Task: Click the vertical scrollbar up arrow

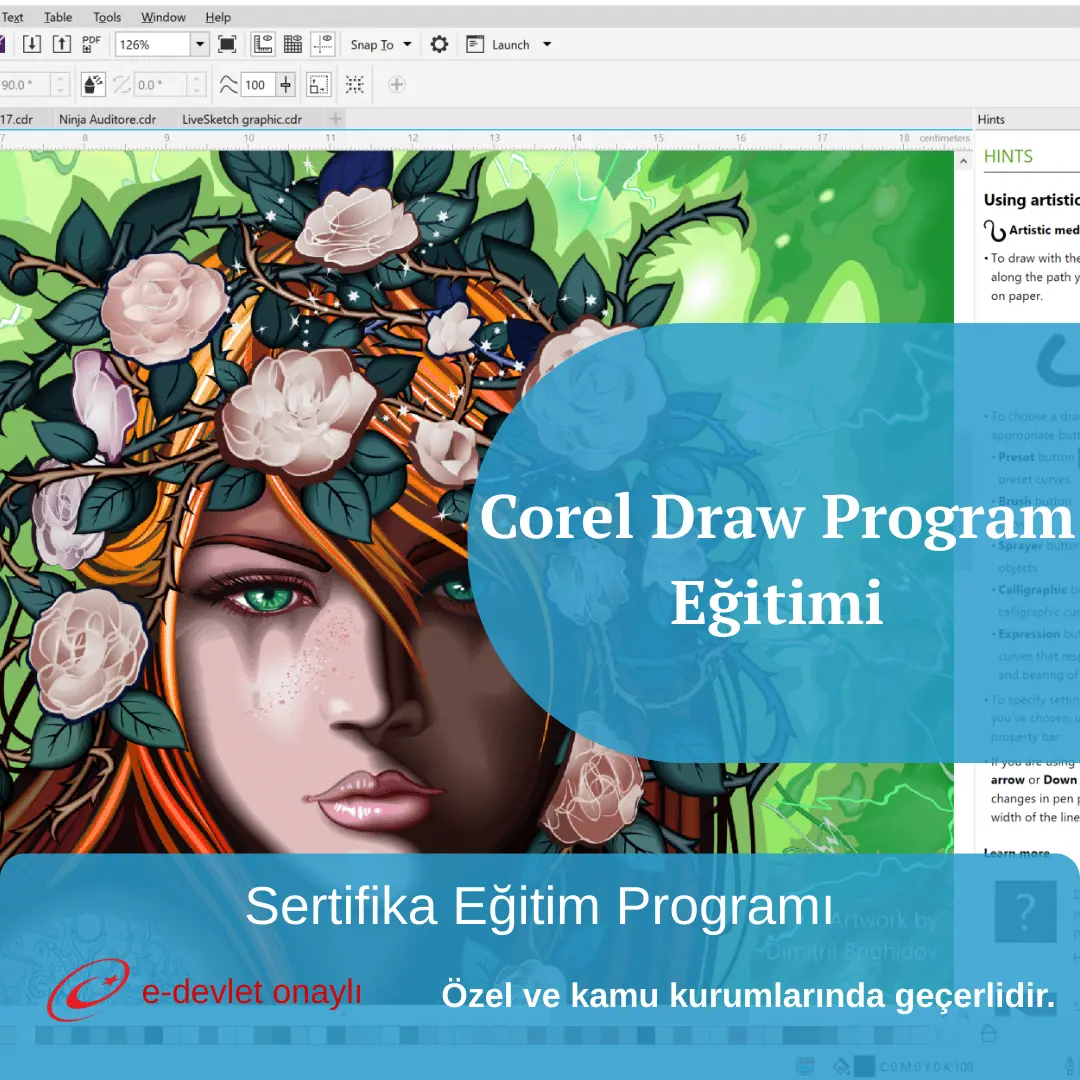Action: pyautogui.click(x=964, y=161)
